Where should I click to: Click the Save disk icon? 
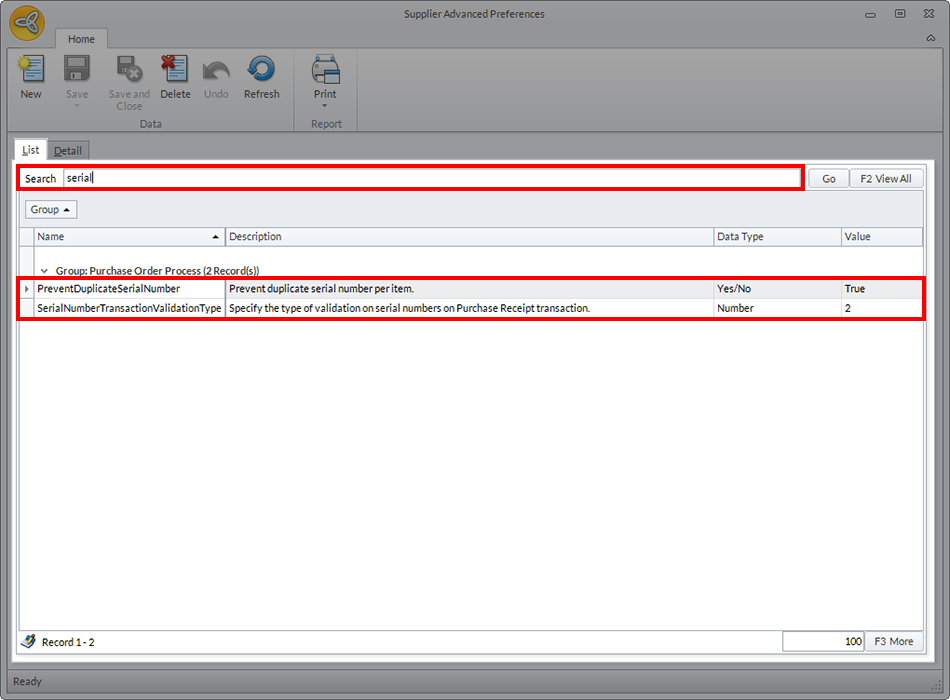coord(77,70)
